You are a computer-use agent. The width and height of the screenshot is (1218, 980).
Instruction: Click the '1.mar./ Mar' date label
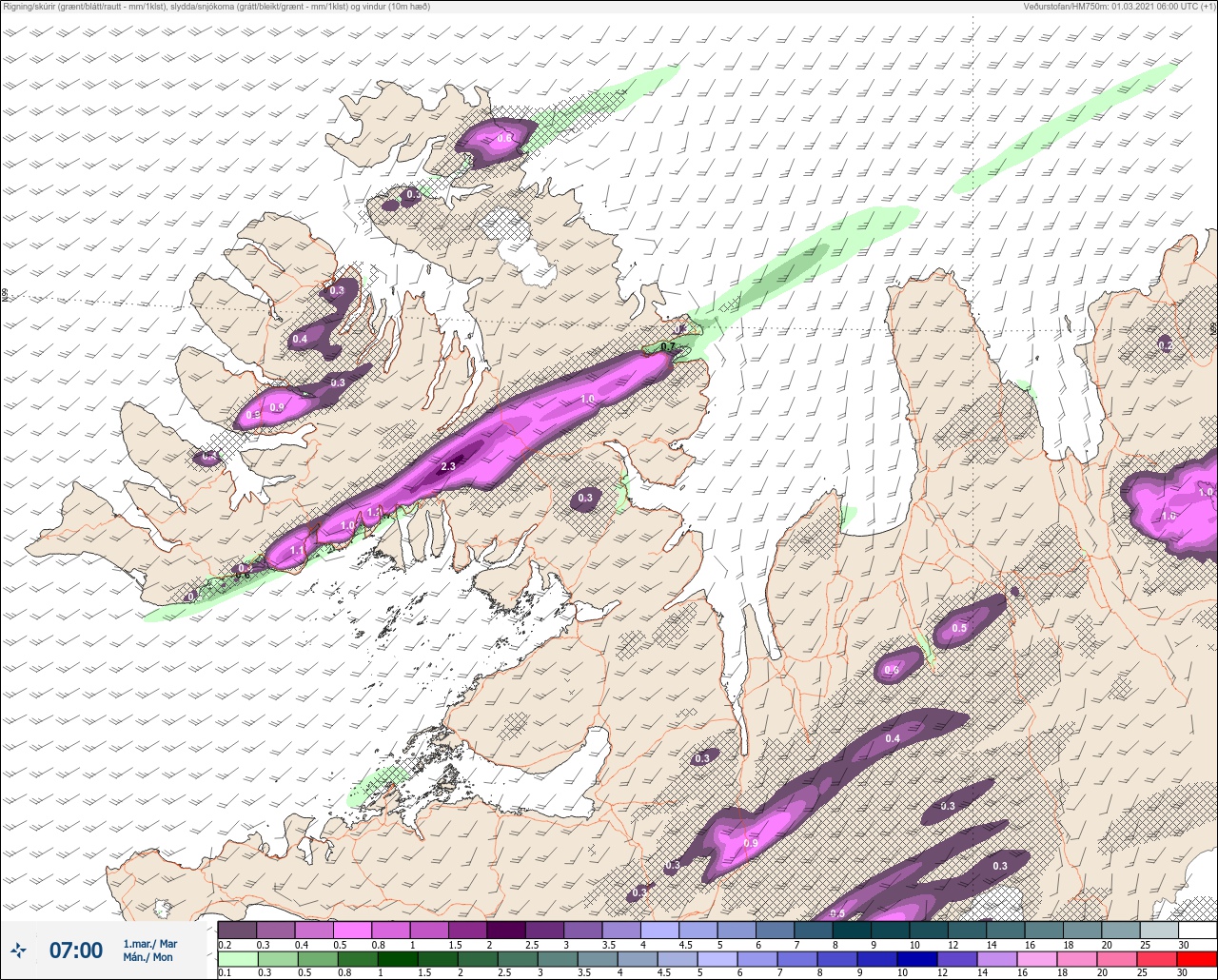pos(149,943)
